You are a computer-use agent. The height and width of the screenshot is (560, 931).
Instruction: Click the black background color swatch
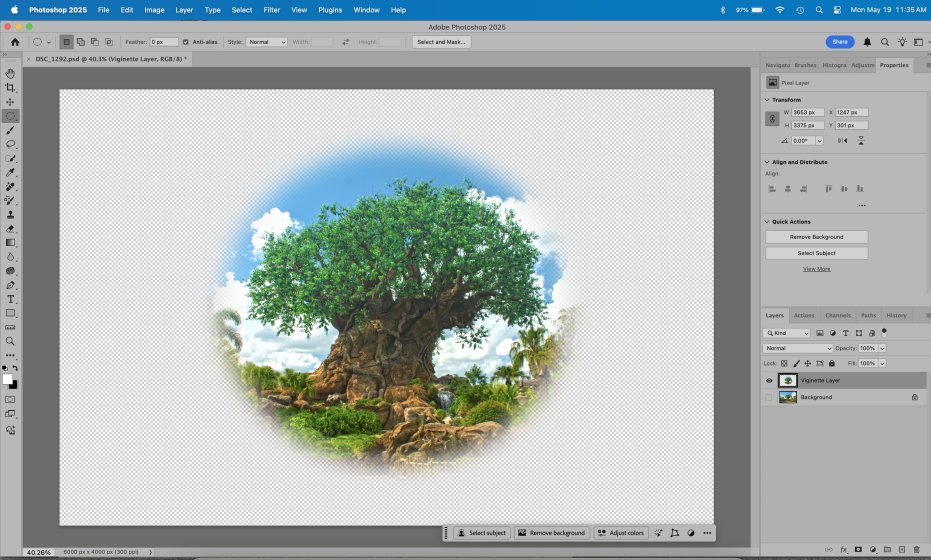coord(14,386)
